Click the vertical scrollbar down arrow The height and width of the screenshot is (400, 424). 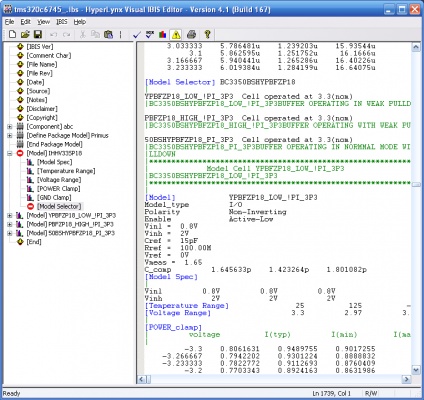pyautogui.click(x=416, y=370)
